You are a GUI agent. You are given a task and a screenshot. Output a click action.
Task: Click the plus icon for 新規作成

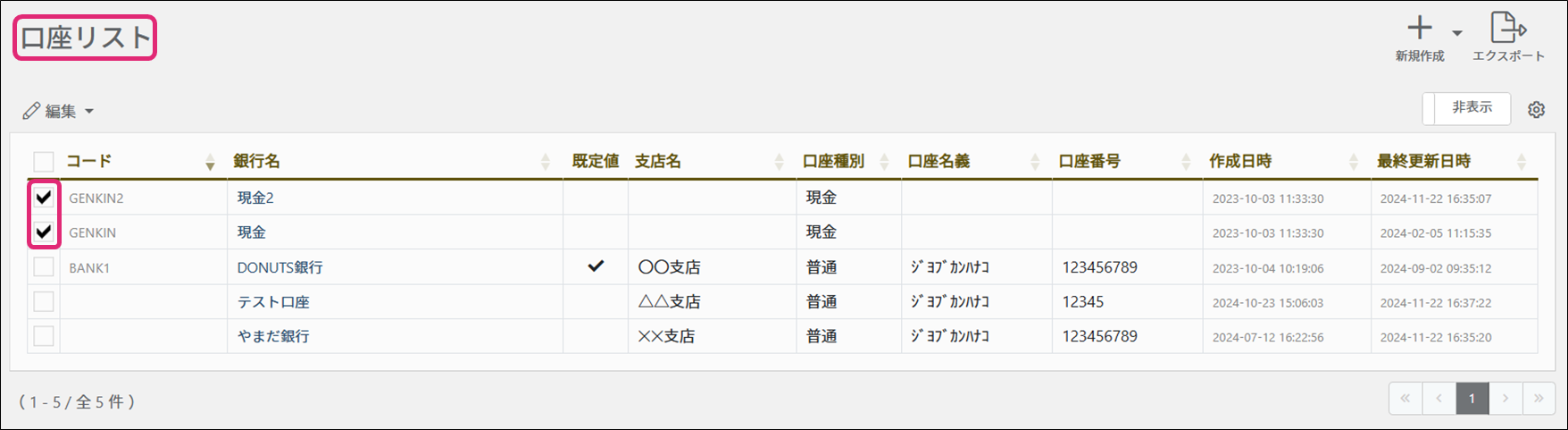point(1419,29)
